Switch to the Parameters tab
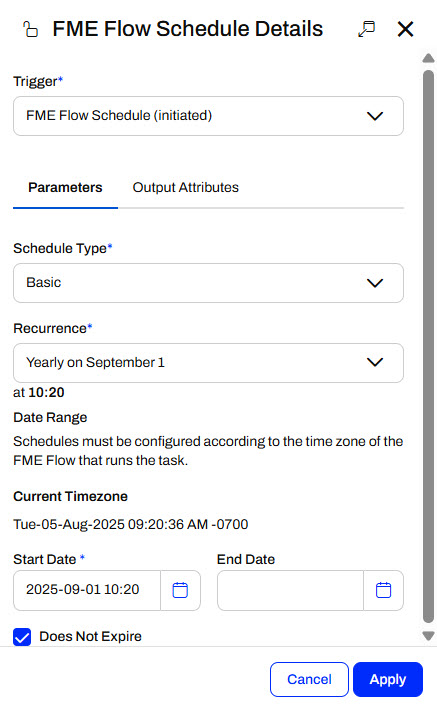This screenshot has height=705, width=437. (65, 187)
